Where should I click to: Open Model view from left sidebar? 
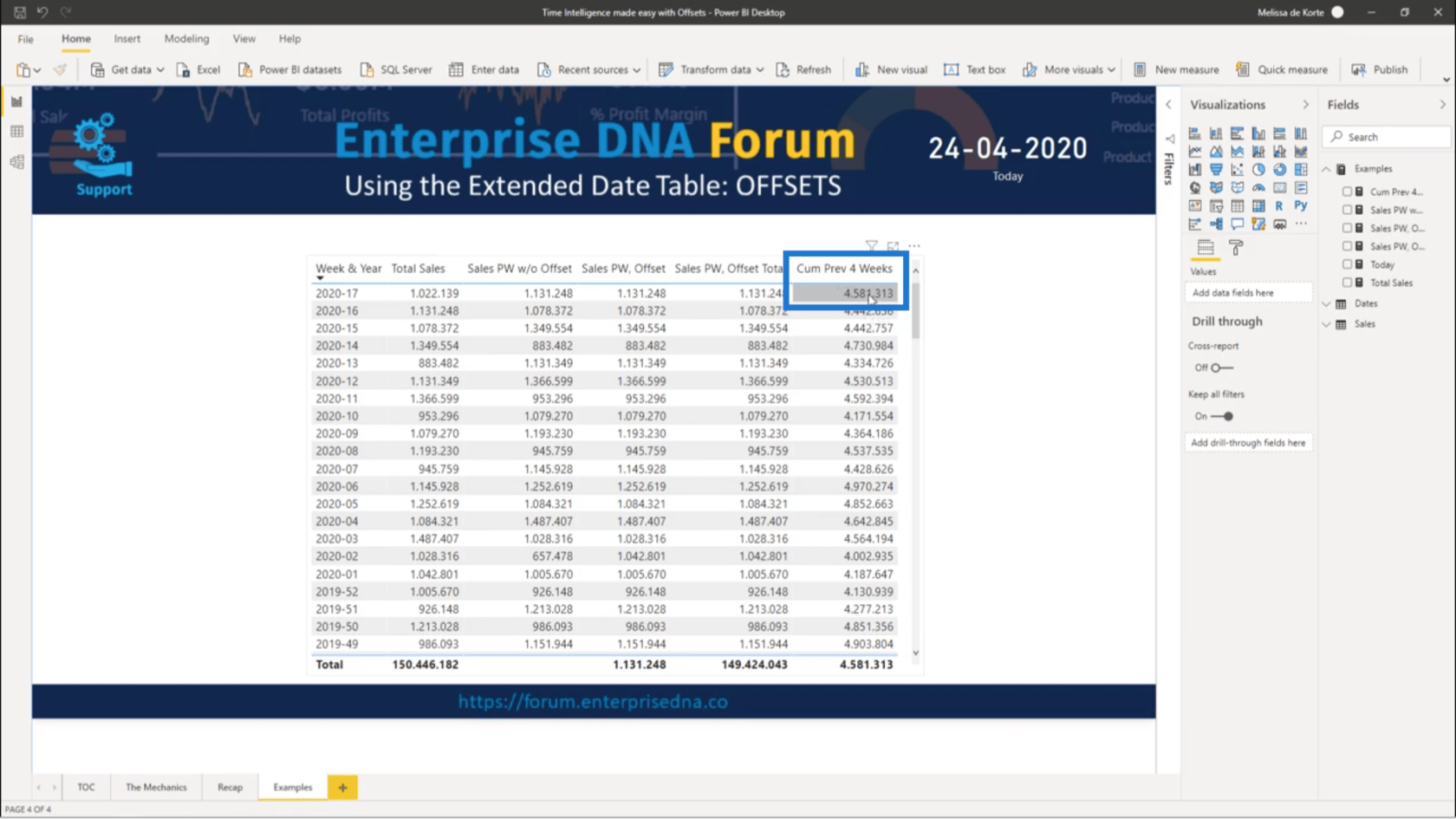[x=16, y=162]
